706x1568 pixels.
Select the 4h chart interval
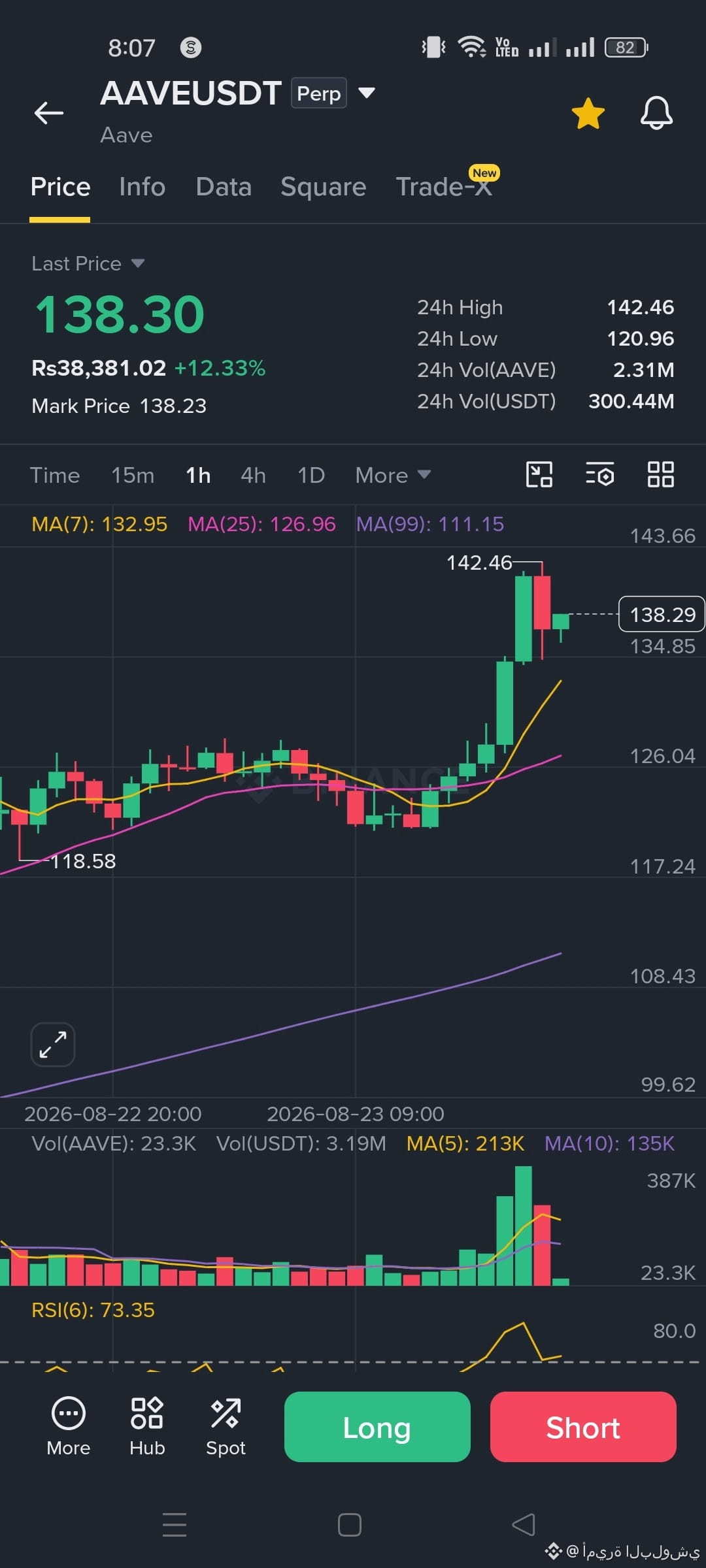(x=253, y=475)
